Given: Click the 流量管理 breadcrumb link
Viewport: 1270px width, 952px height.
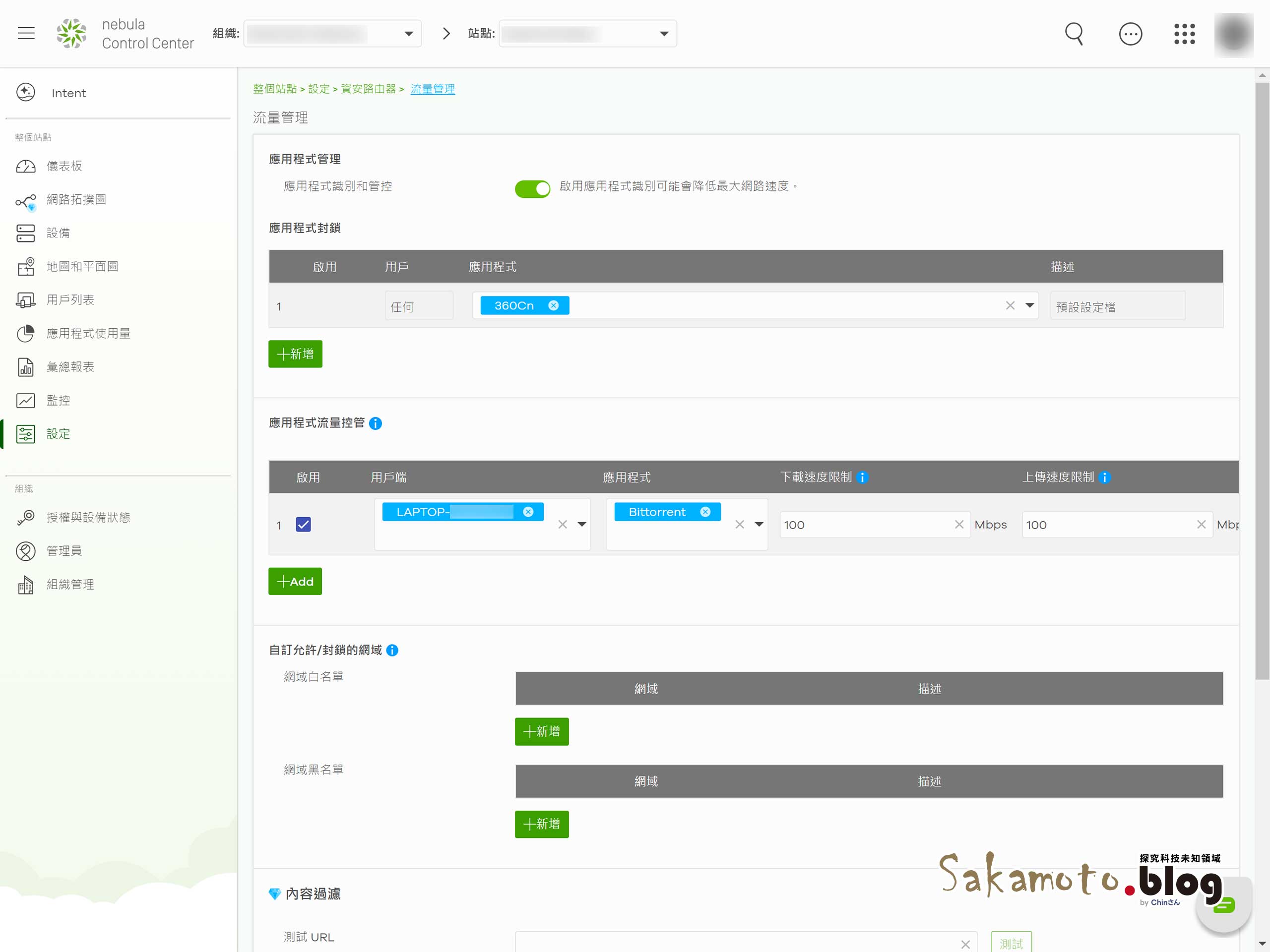Looking at the screenshot, I should [432, 89].
